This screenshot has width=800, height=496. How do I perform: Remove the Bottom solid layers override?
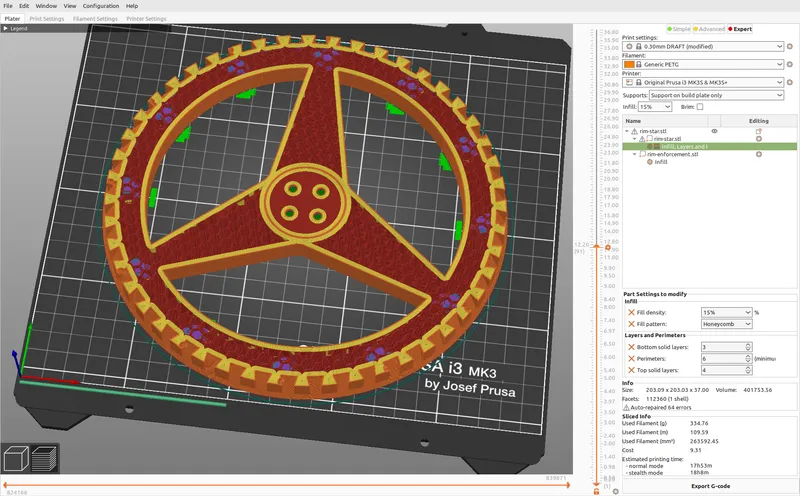(x=631, y=347)
